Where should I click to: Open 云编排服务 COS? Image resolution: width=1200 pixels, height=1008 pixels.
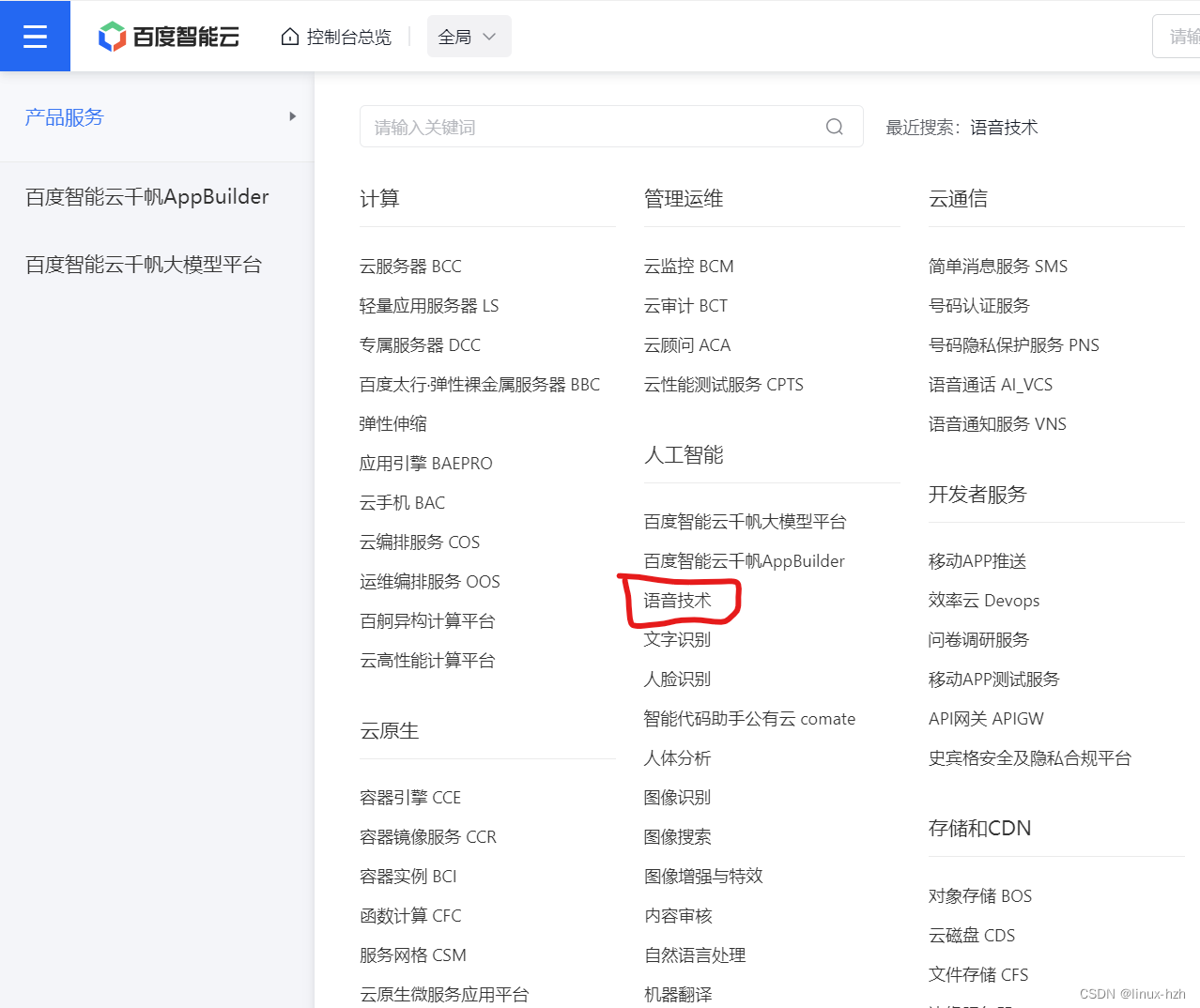[420, 542]
